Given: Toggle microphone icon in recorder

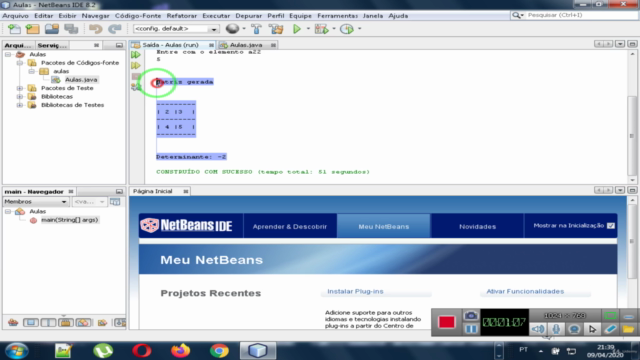Looking at the screenshot, I should 556,329.
